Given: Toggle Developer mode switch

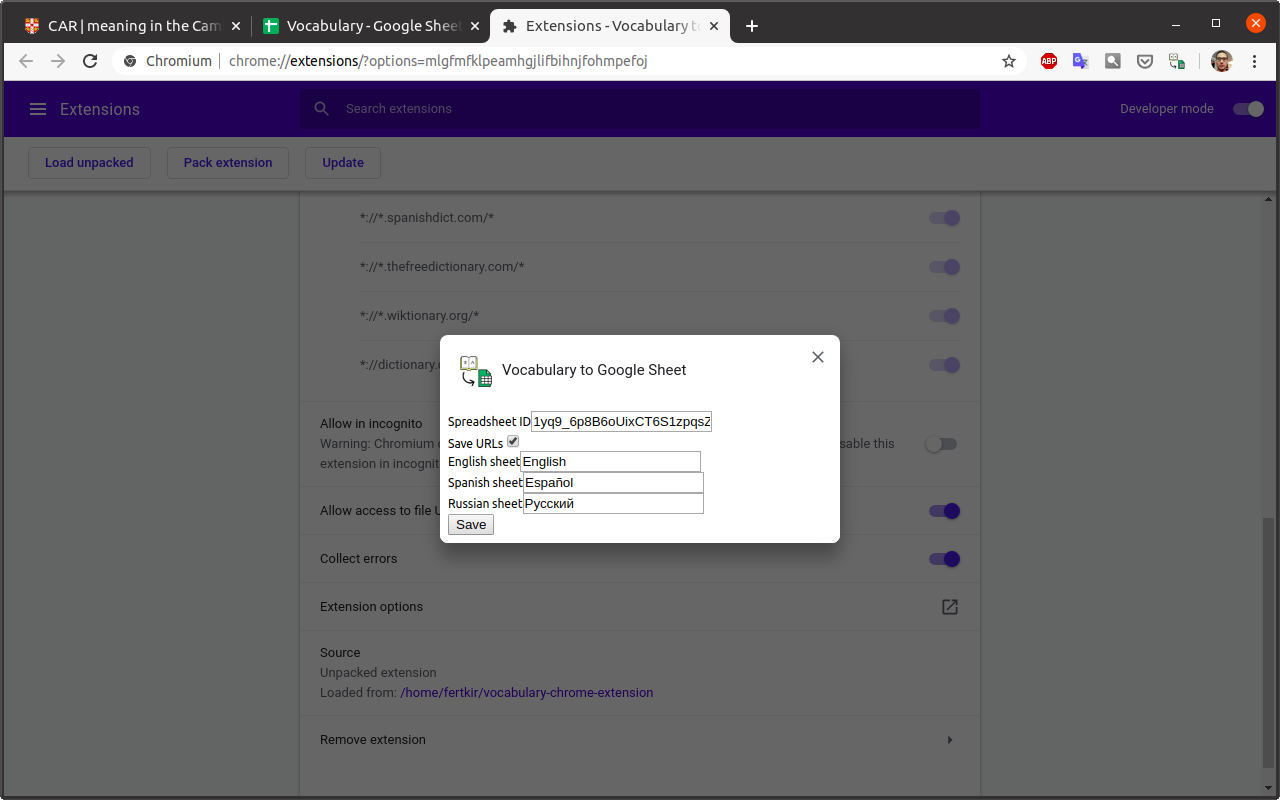Looking at the screenshot, I should click(1248, 109).
